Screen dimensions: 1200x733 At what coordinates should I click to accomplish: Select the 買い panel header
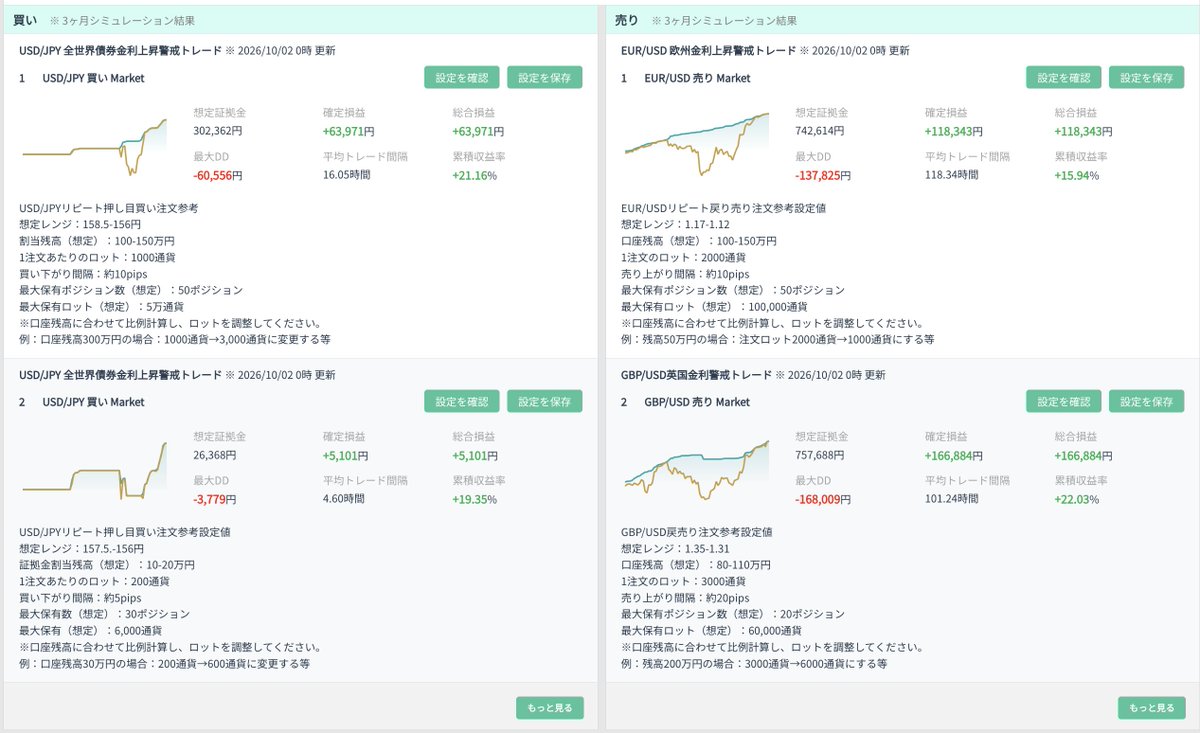(x=300, y=20)
